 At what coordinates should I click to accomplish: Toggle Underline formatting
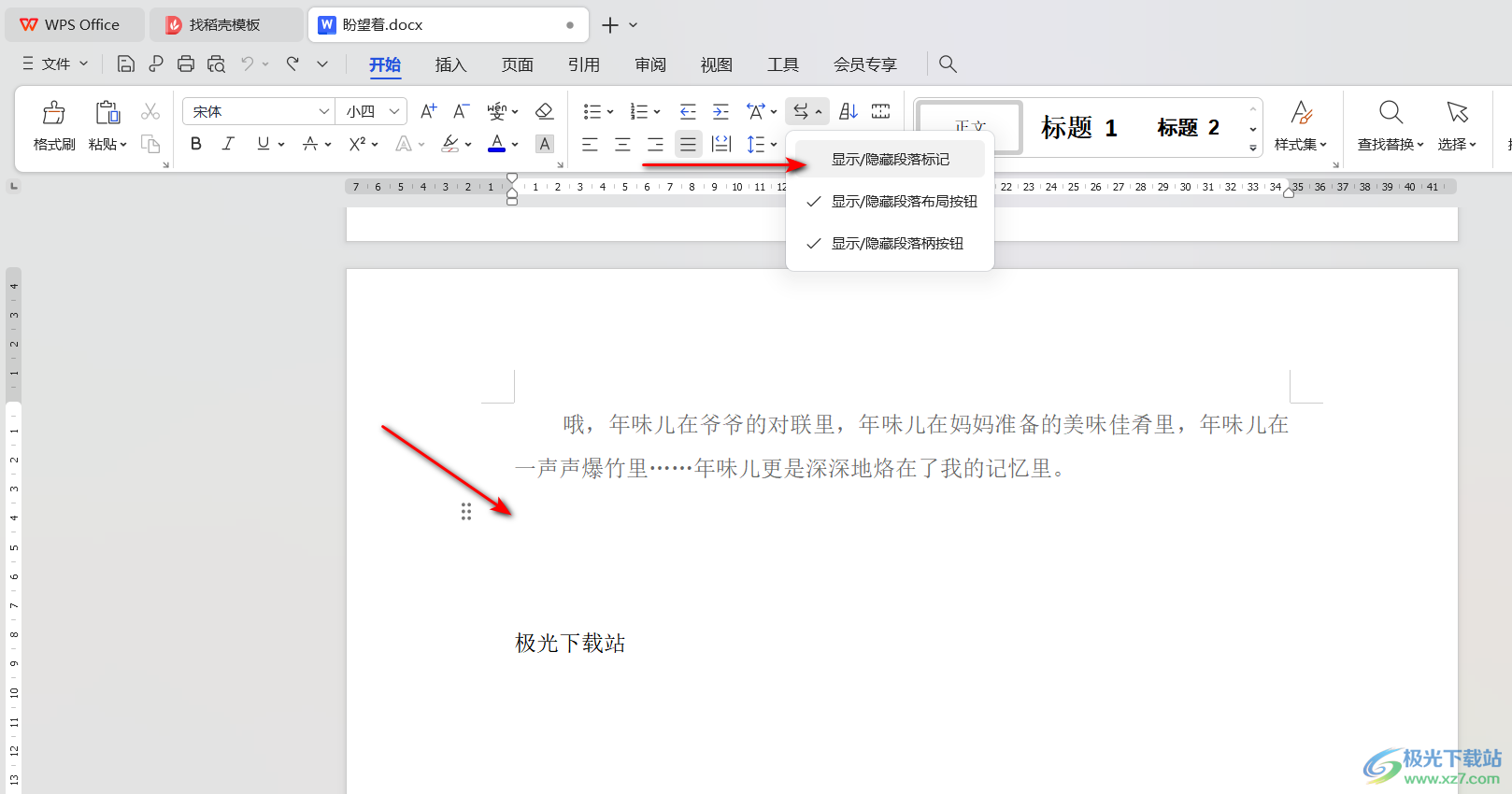(x=264, y=144)
